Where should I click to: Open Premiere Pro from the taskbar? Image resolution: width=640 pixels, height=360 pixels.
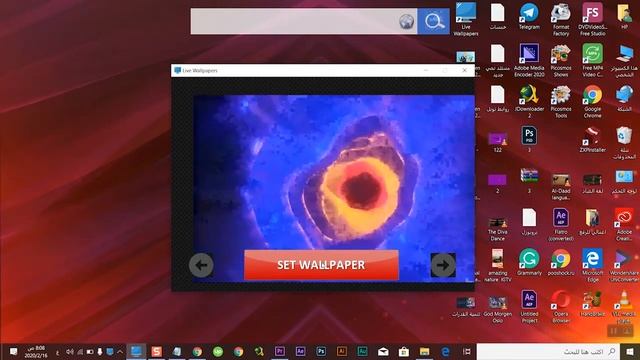(280, 351)
